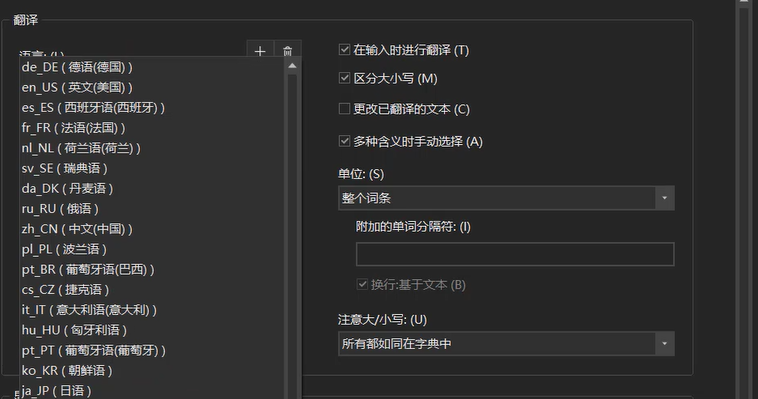Screen dimensions: 758x399
Task: Choose cs_CZ (捷克语) entry
Action: [x=152, y=290]
